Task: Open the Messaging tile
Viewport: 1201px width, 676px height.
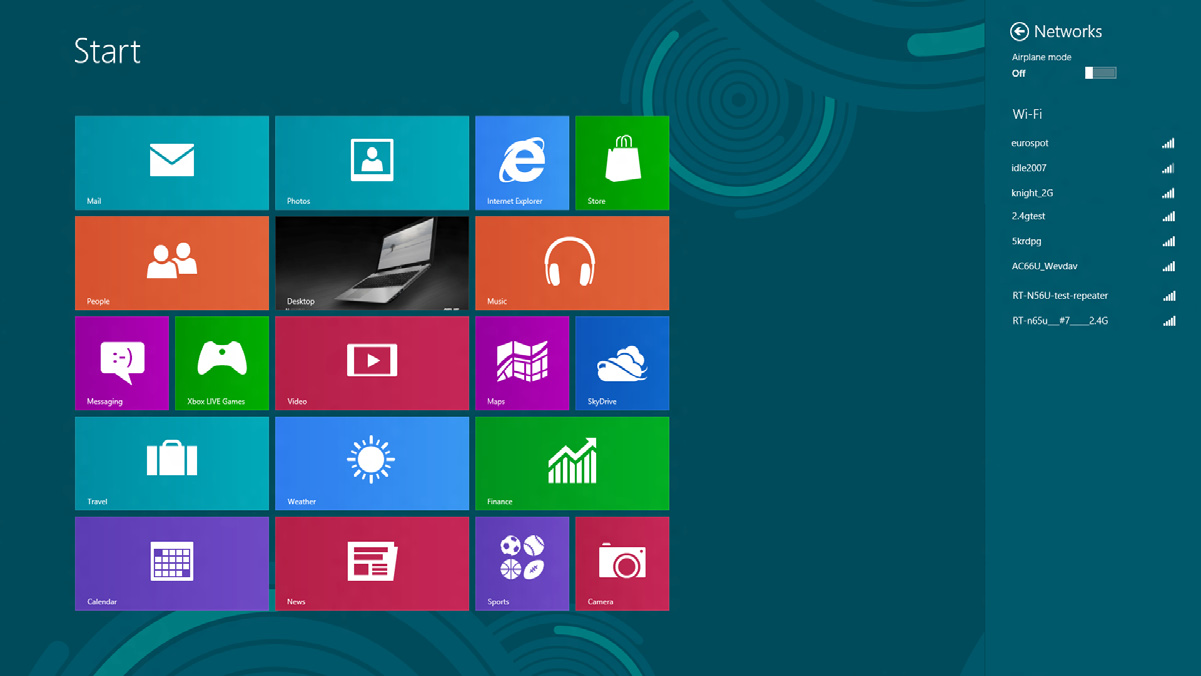Action: pyautogui.click(x=122, y=363)
